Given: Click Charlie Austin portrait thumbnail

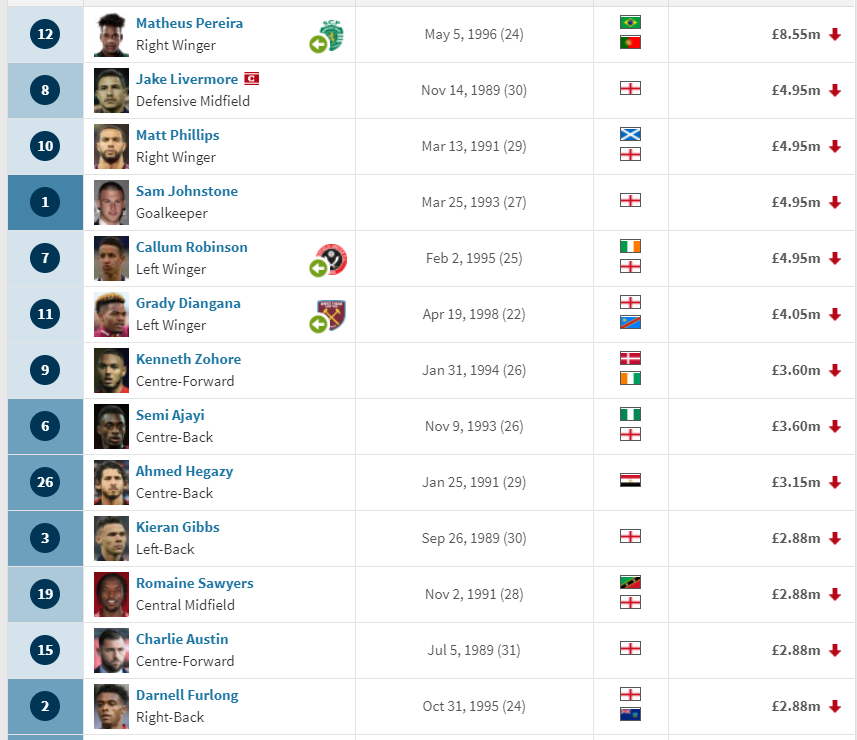Looking at the screenshot, I should 111,651.
